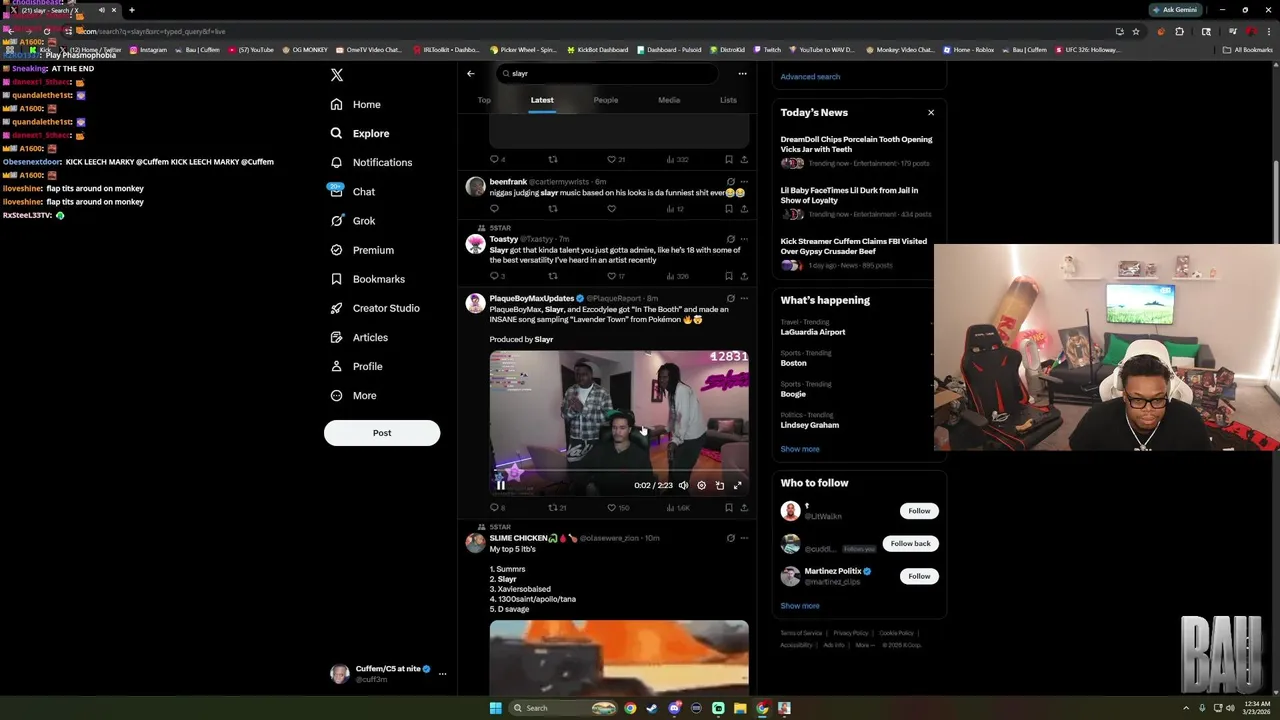Show more under What's happening
Image resolution: width=1280 pixels, height=720 pixels.
click(800, 449)
